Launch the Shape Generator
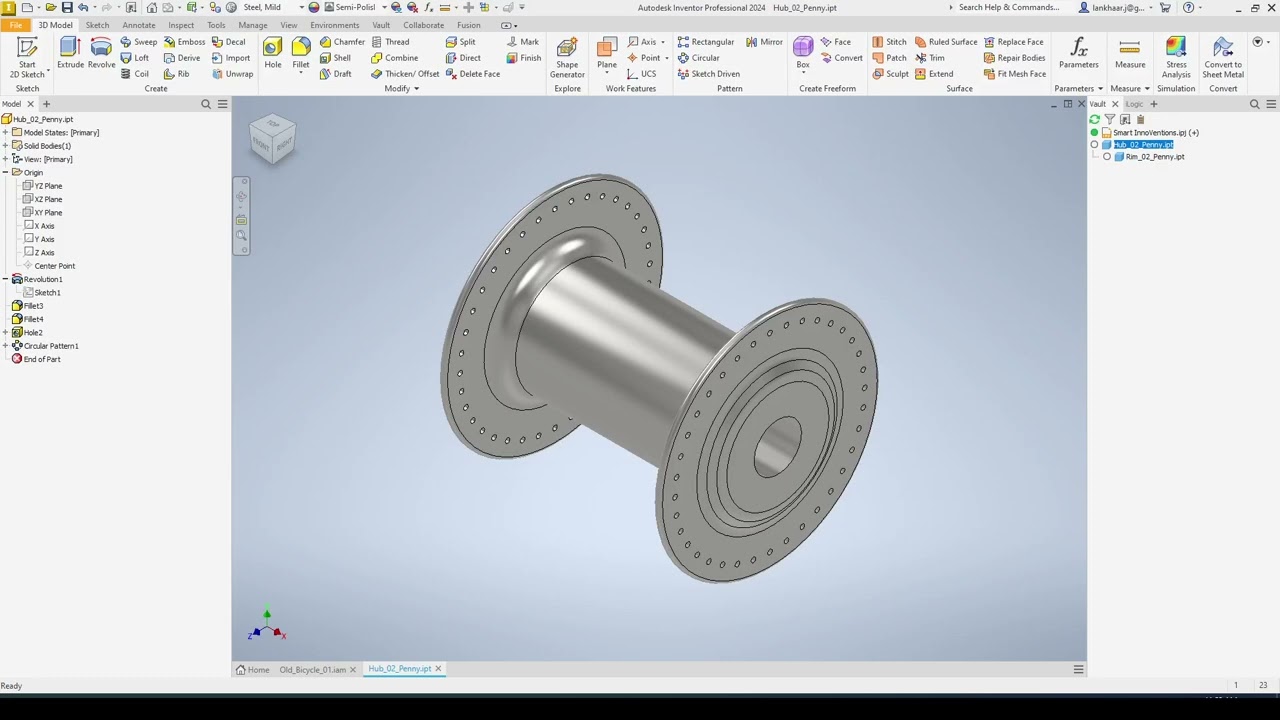This screenshot has height=720, width=1280. [567, 58]
